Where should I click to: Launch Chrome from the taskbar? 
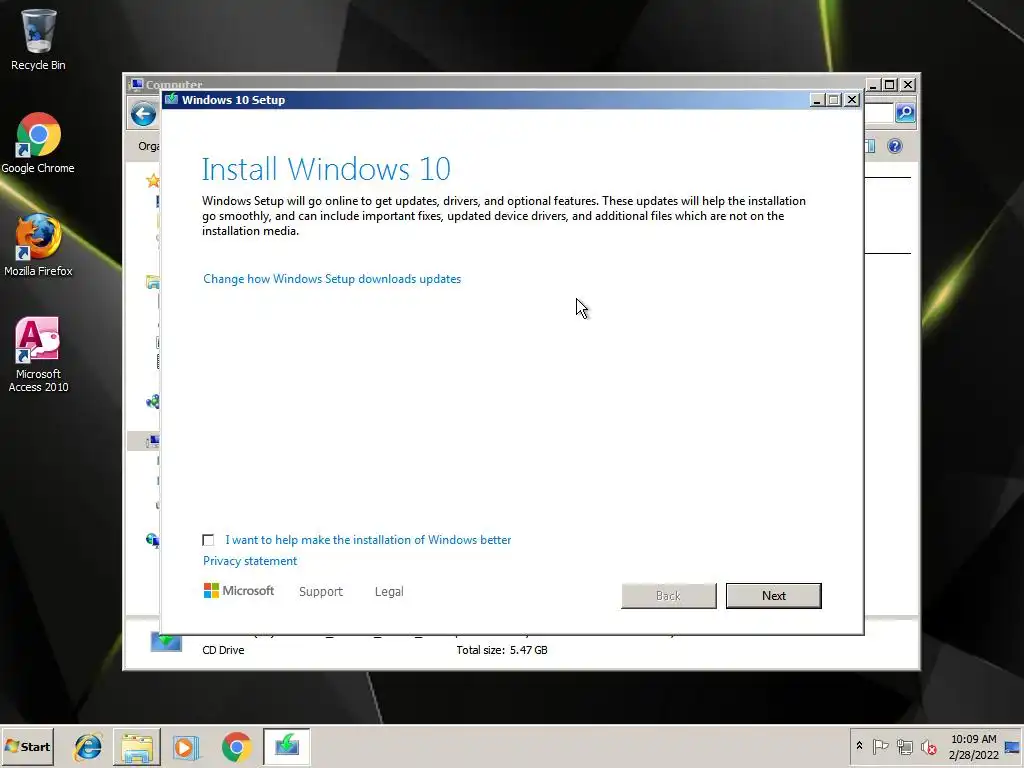point(236,746)
